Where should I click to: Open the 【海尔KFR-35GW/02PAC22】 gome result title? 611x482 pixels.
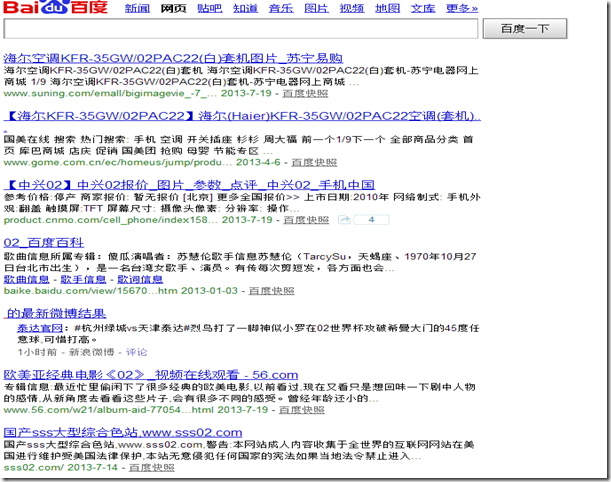coord(242,116)
